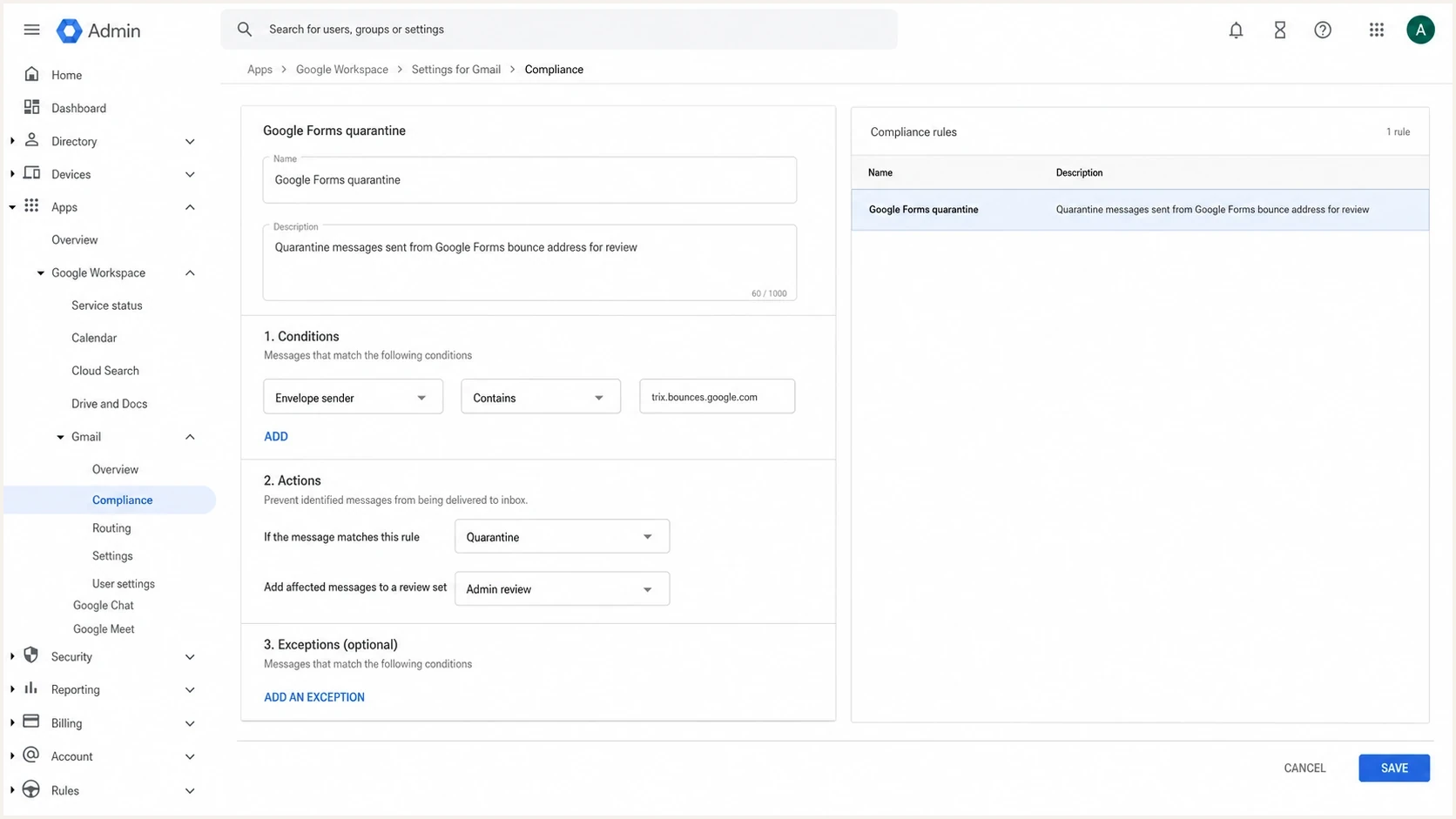Image resolution: width=1456 pixels, height=819 pixels.
Task: Open the main hamburger menu
Action: coord(31,30)
